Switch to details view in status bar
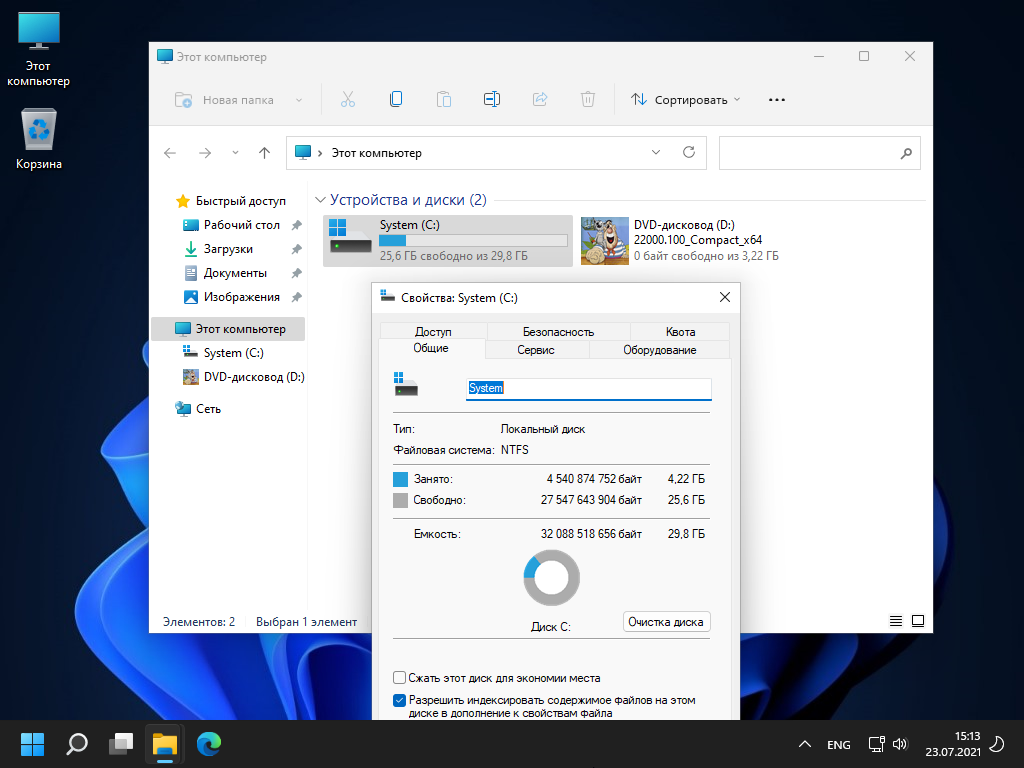 896,621
